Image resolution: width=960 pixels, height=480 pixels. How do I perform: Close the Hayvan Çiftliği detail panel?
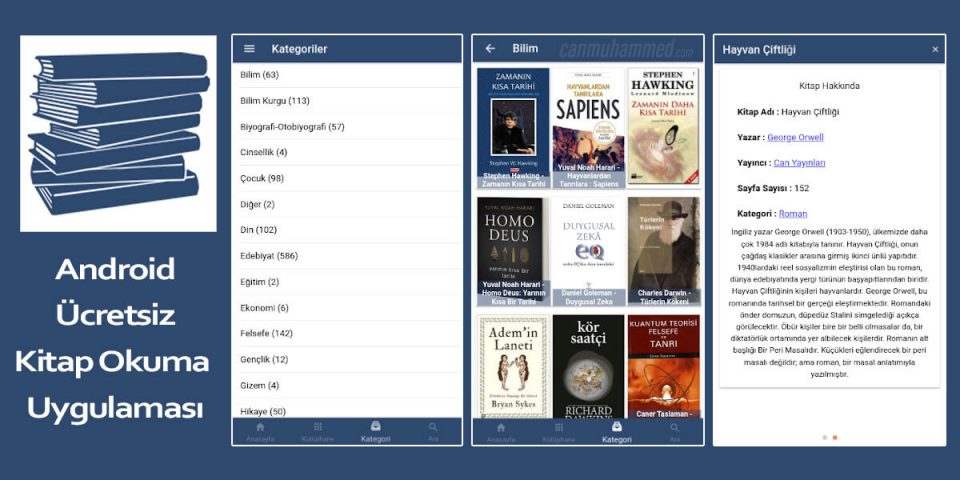(935, 50)
